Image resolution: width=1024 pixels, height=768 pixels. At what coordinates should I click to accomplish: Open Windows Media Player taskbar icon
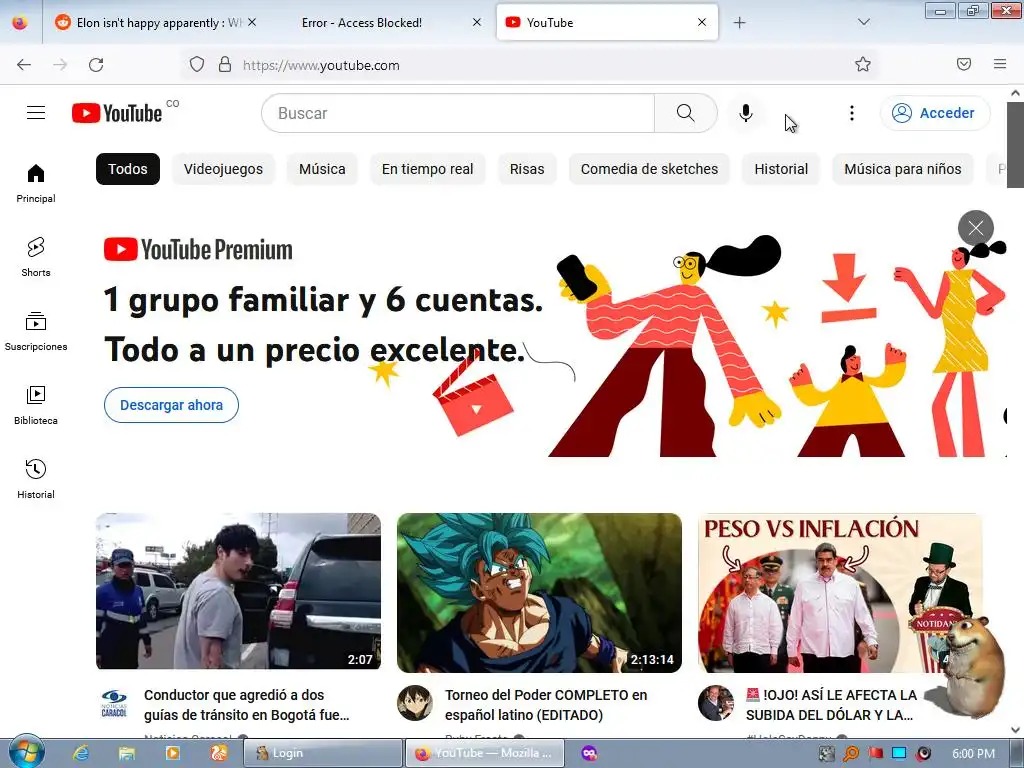point(172,753)
